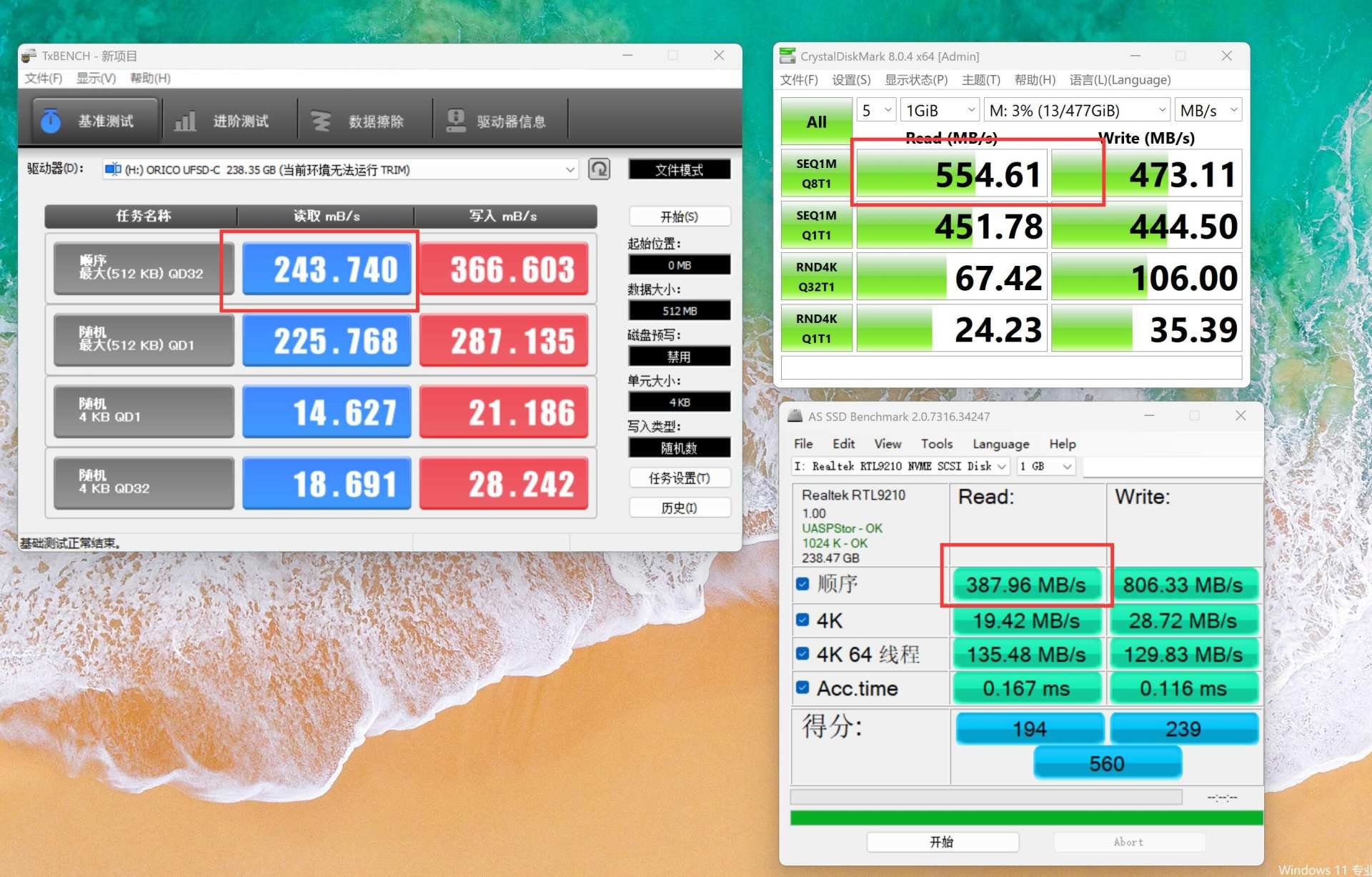
Task: Expand the ORICO UFSD-C drive dropdown
Action: pyautogui.click(x=570, y=169)
